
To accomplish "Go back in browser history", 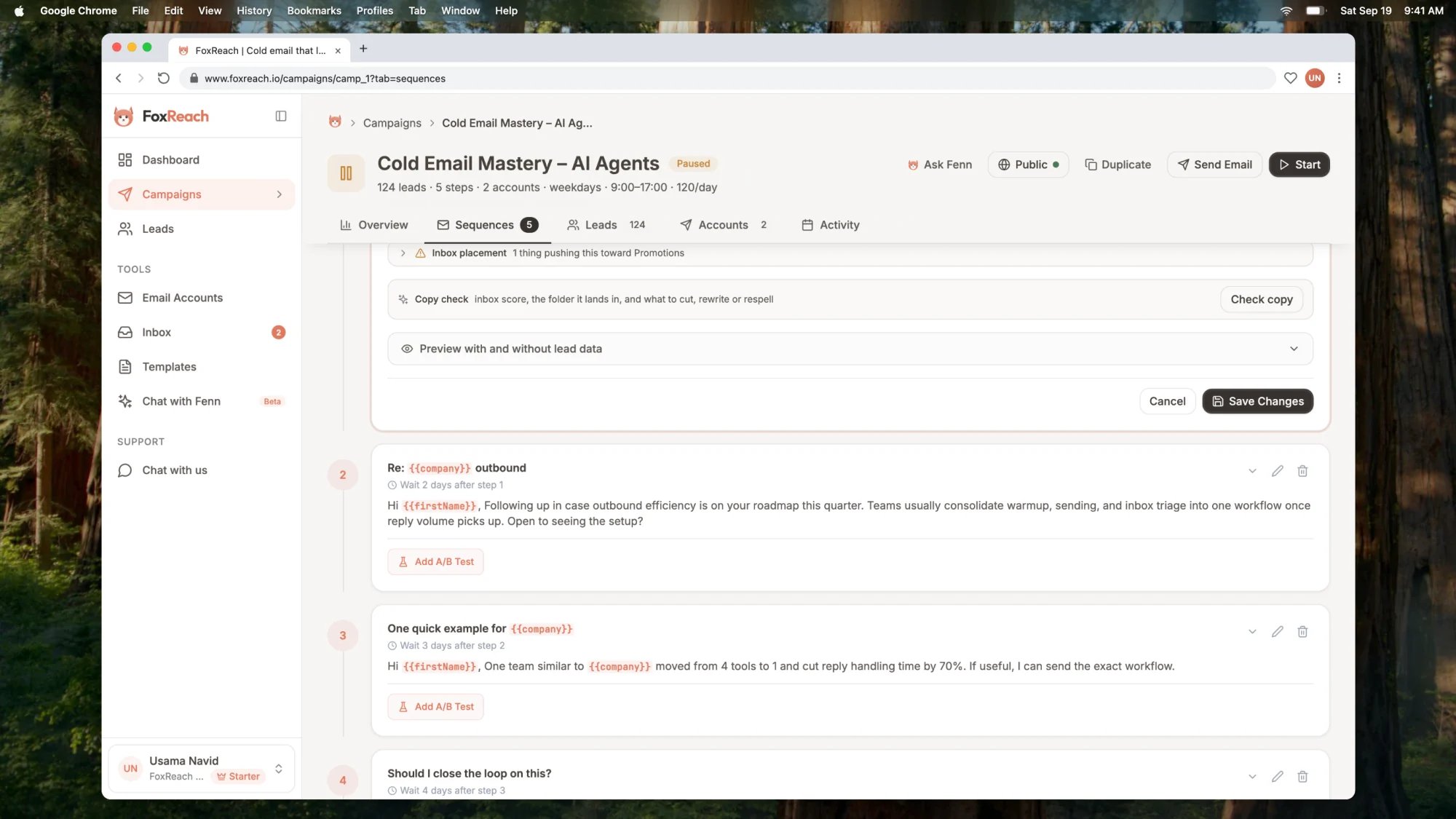I will [x=119, y=78].
